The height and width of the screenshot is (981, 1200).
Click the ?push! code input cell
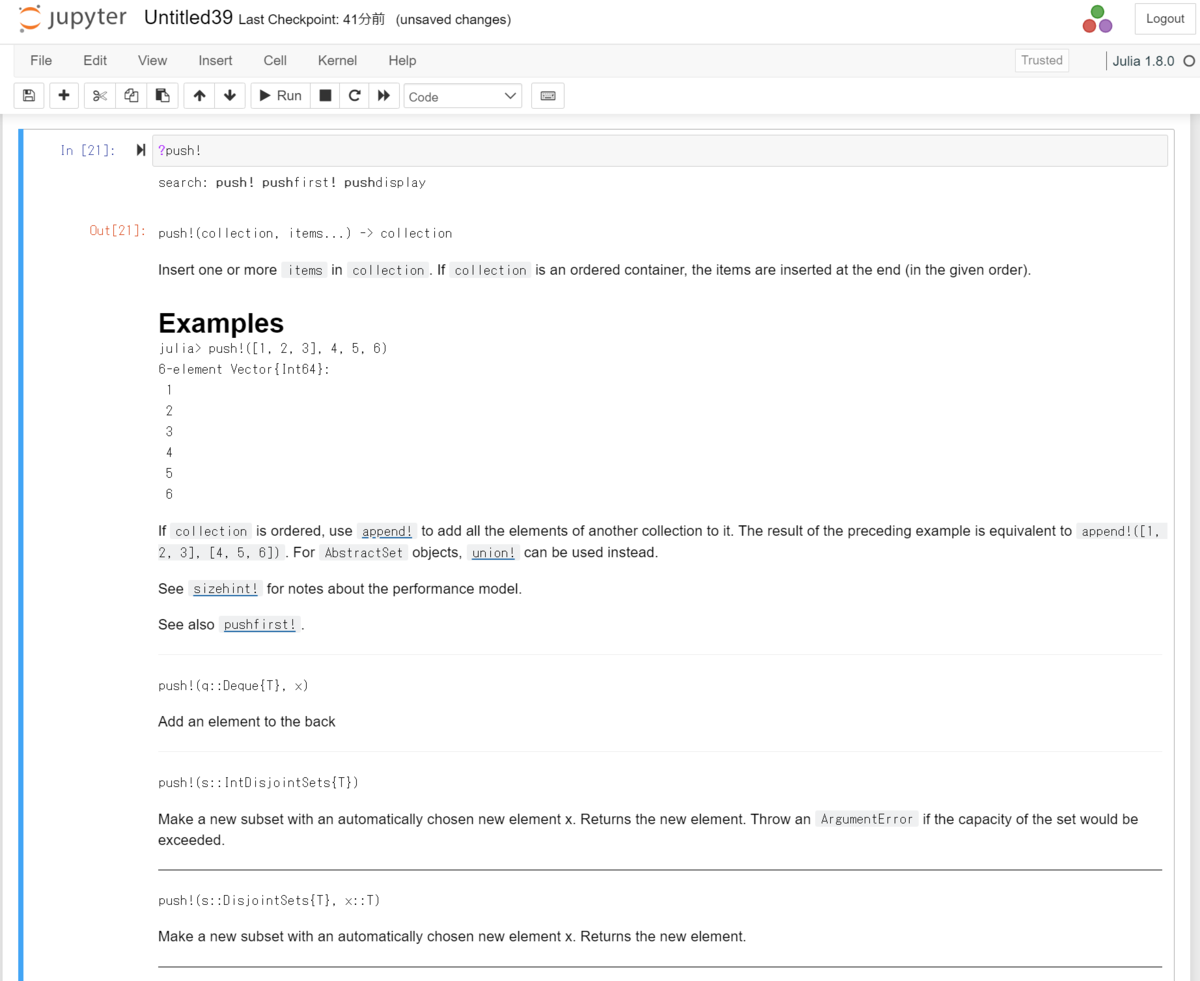coord(660,151)
